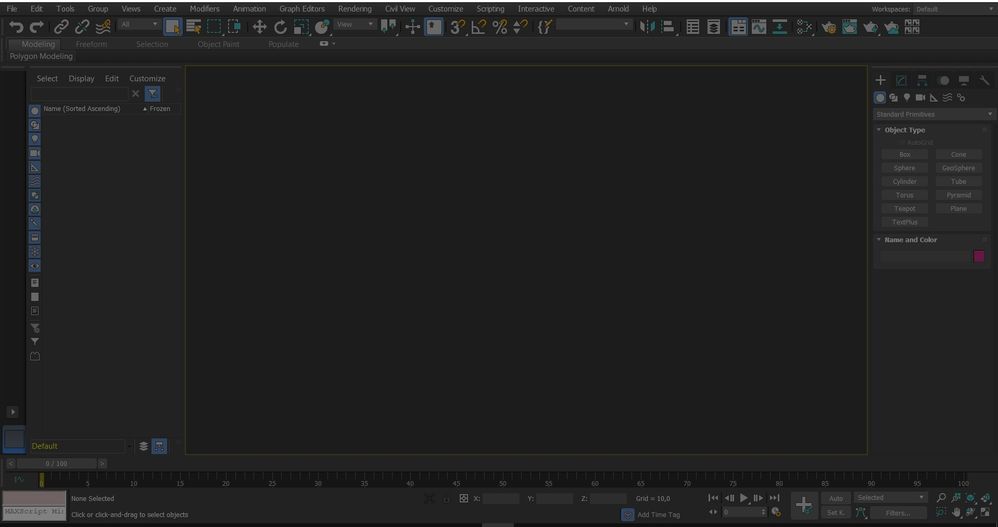Click the Go to Start button
This screenshot has width=998, height=527.
(x=713, y=498)
